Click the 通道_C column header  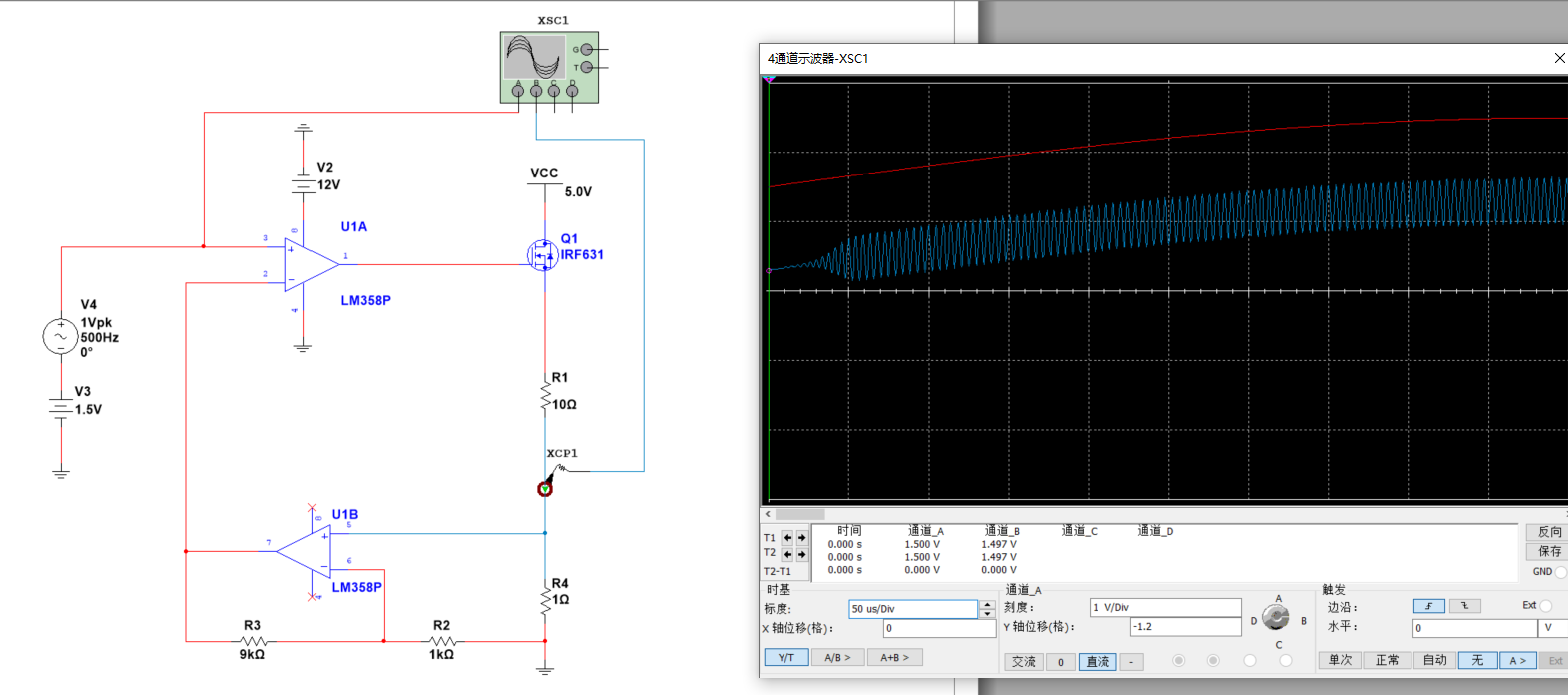(x=1079, y=531)
